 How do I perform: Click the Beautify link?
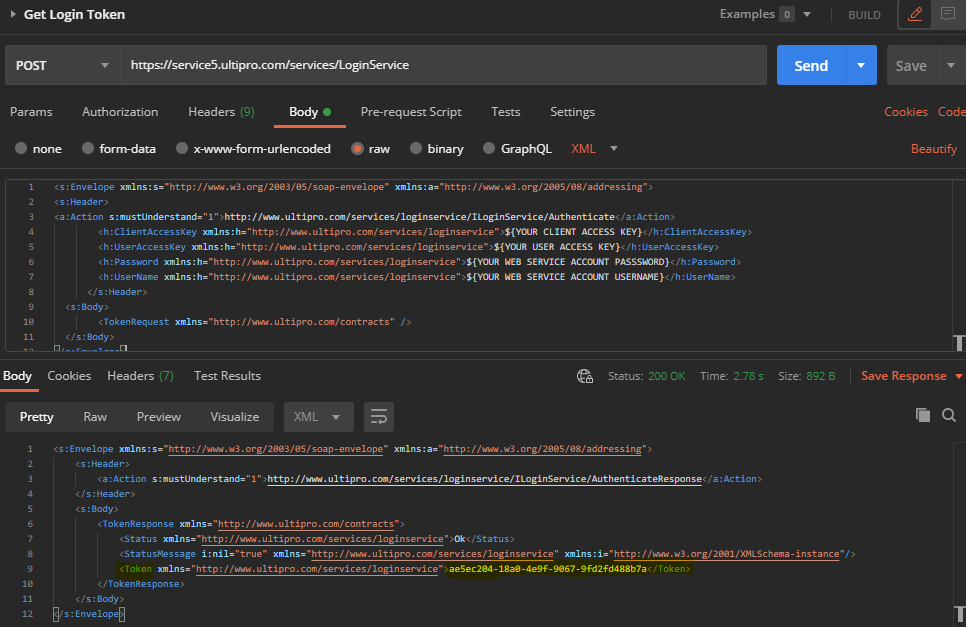point(933,149)
